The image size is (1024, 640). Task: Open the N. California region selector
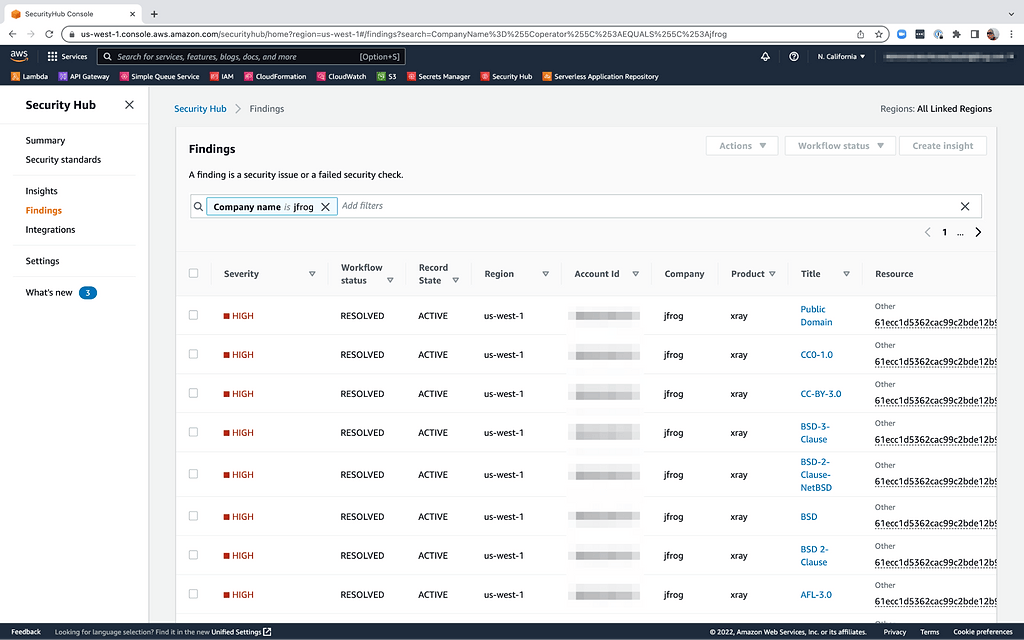[x=841, y=57]
